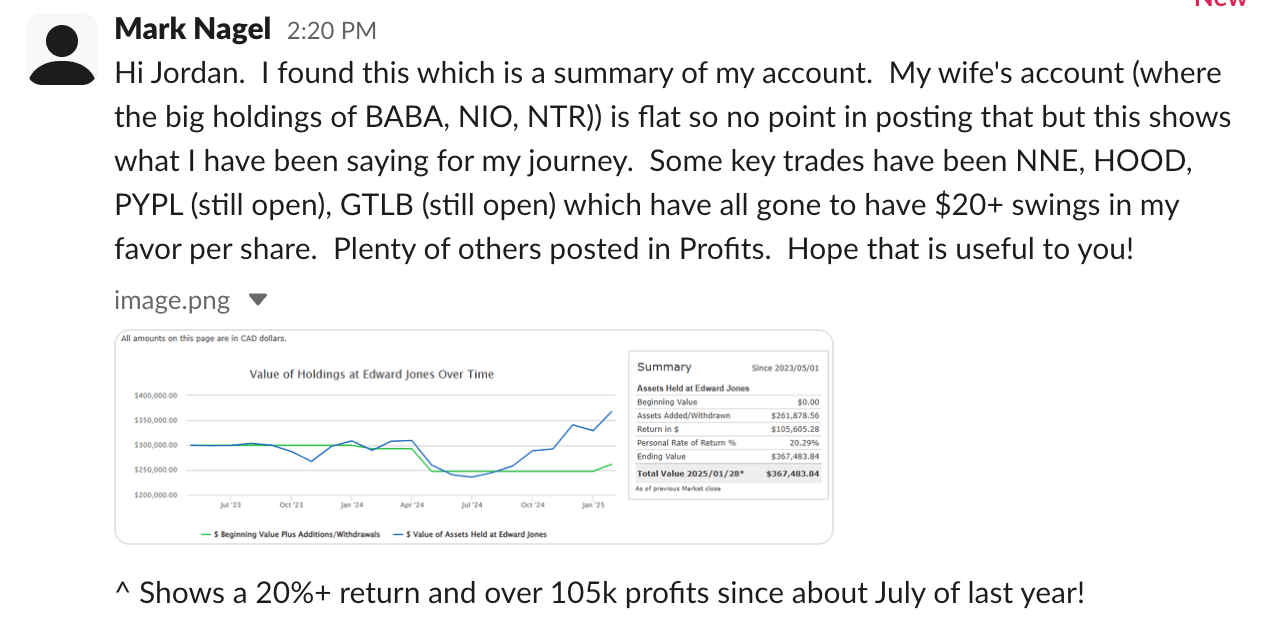1264x632 pixels.
Task: Open the holdings line chart in the image preview
Action: 400,445
